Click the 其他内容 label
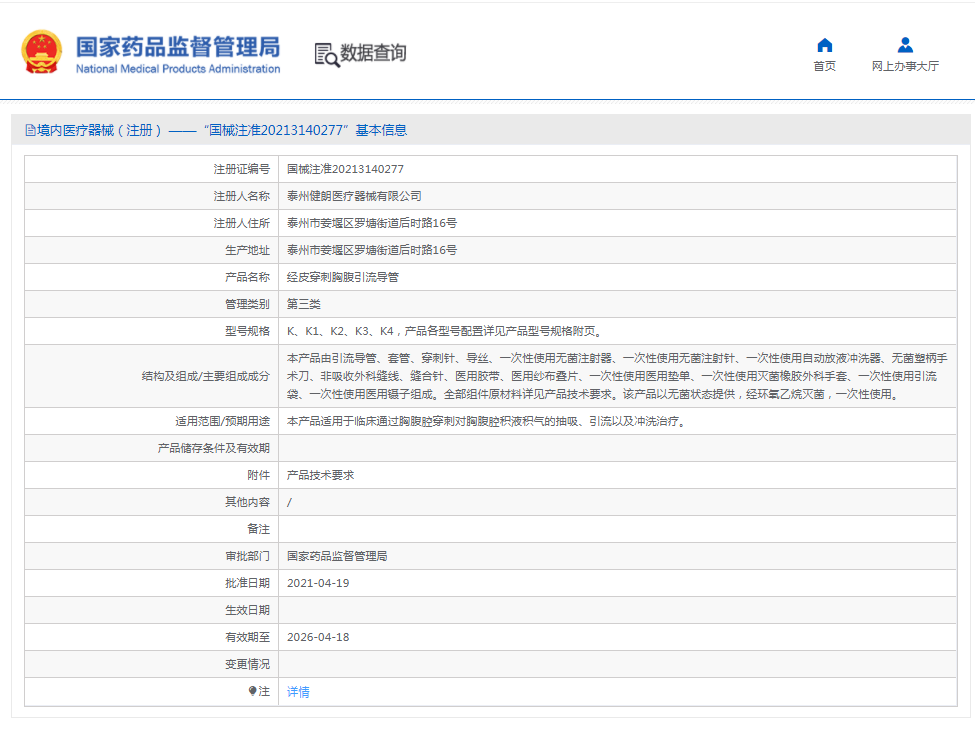Image resolution: width=975 pixels, height=733 pixels. [247, 502]
